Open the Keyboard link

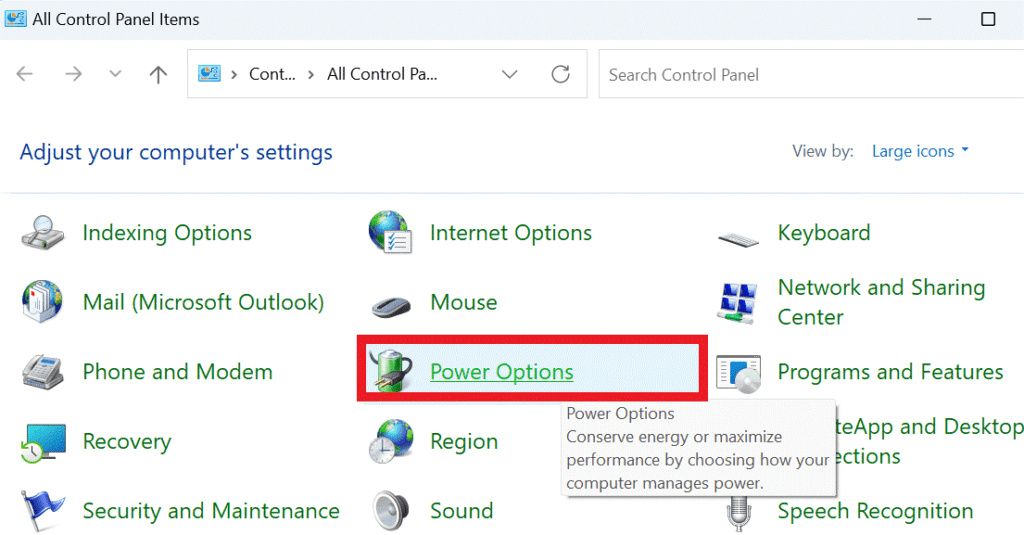(824, 233)
